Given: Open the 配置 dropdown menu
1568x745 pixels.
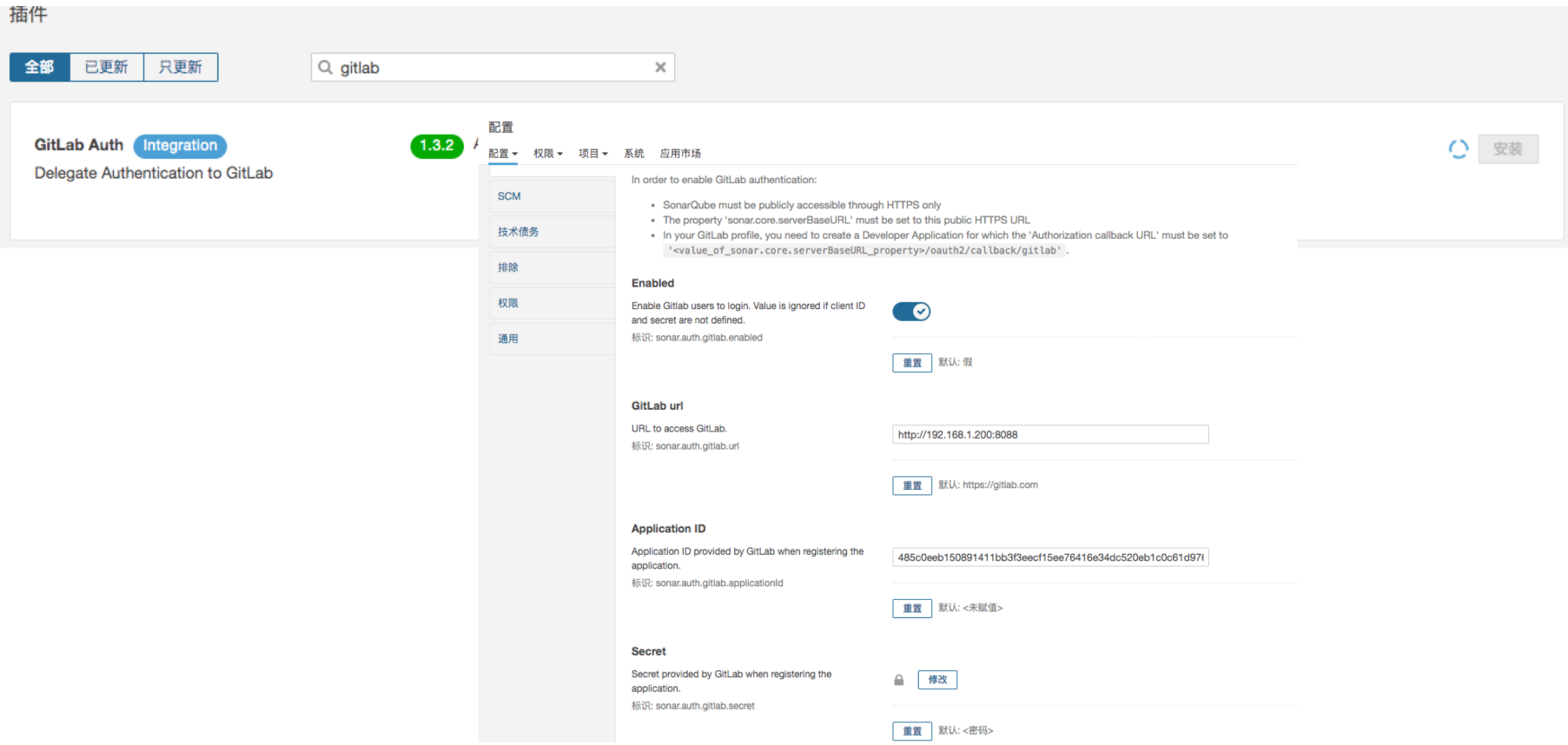Looking at the screenshot, I should click(x=502, y=154).
